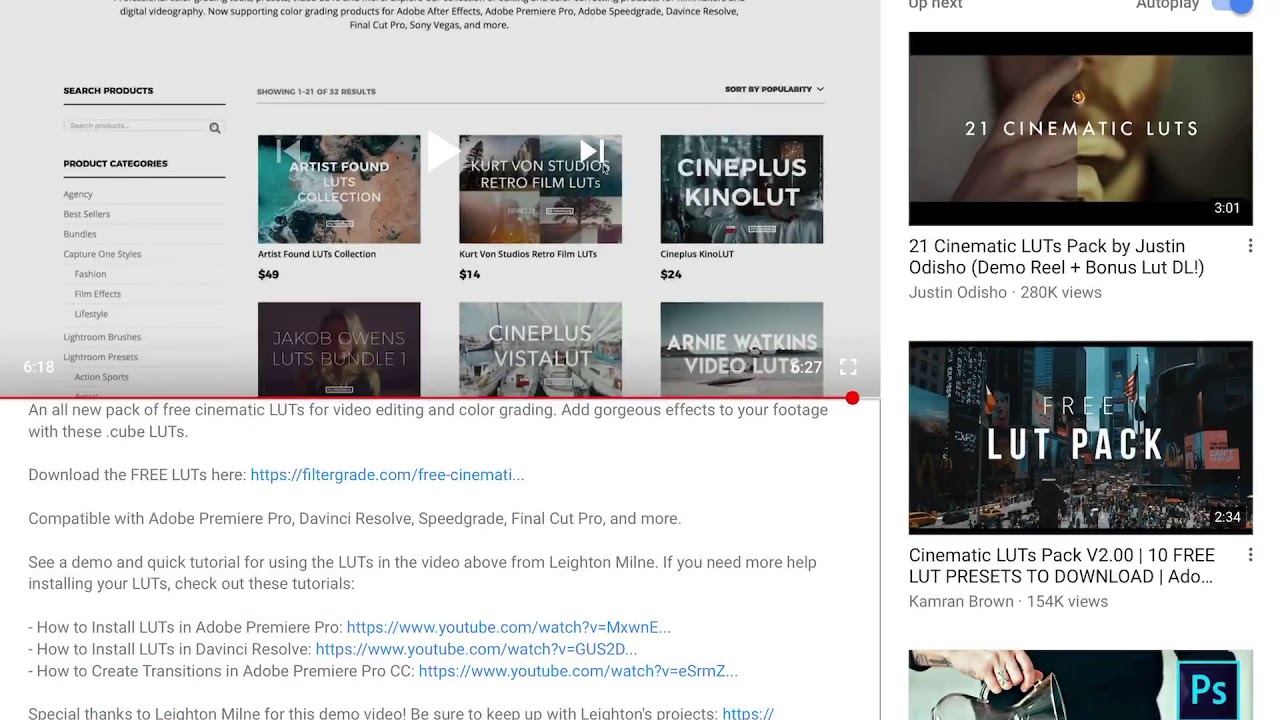Click the red progress bar scrubber
The width and height of the screenshot is (1280, 720).
852,398
